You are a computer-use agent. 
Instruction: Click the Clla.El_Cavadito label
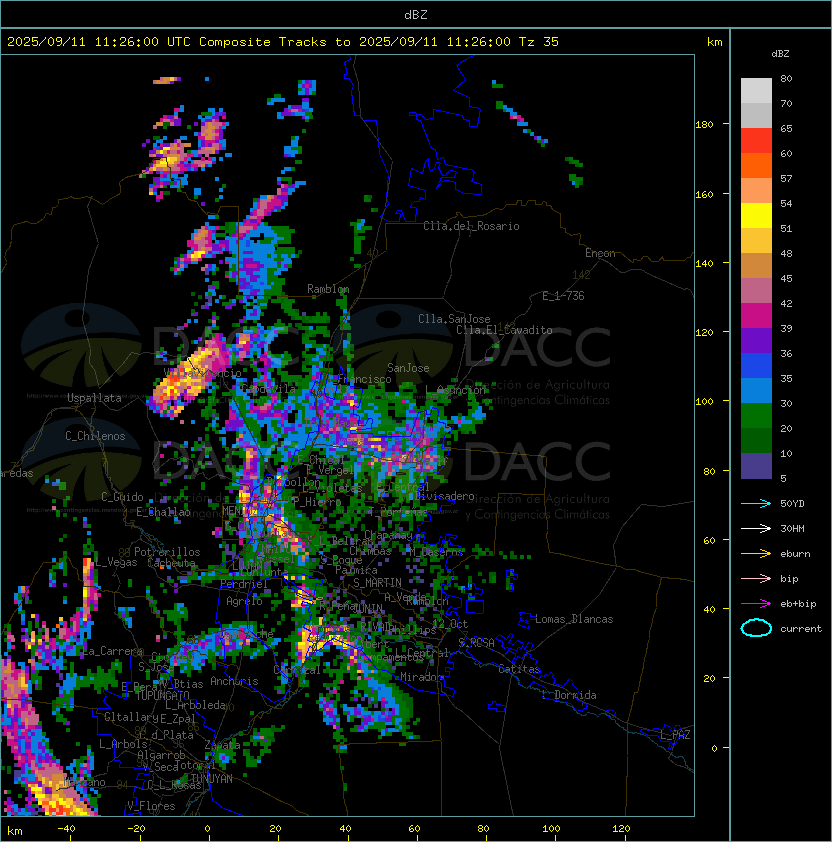tap(504, 330)
